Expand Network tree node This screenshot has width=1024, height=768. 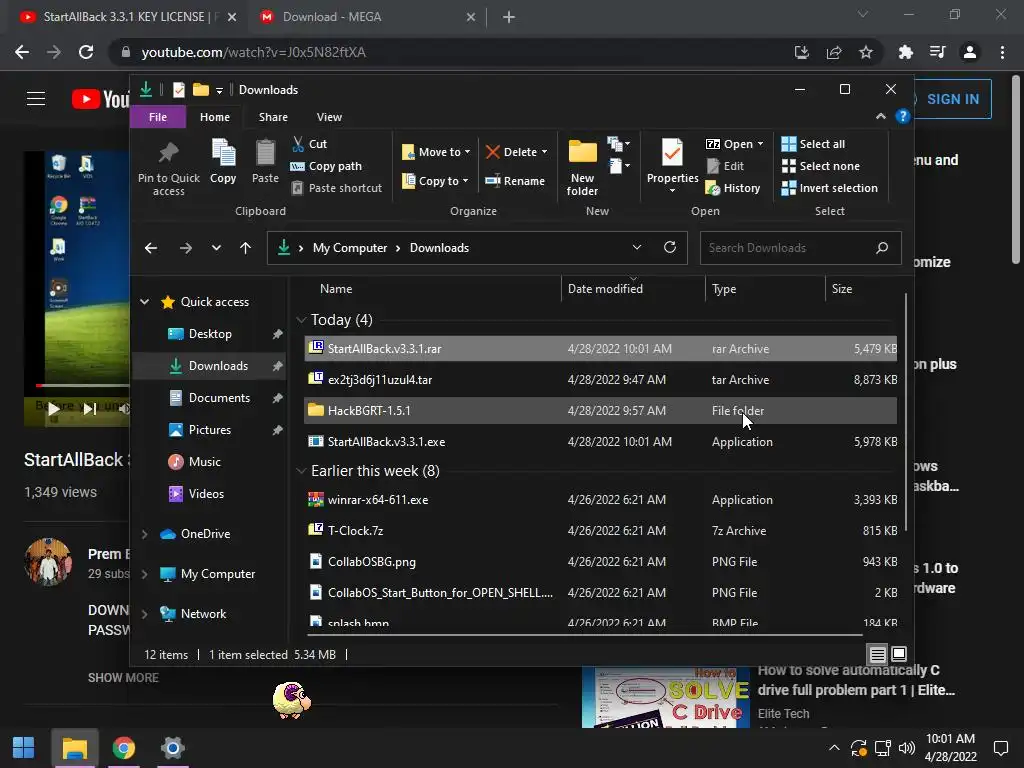point(145,614)
